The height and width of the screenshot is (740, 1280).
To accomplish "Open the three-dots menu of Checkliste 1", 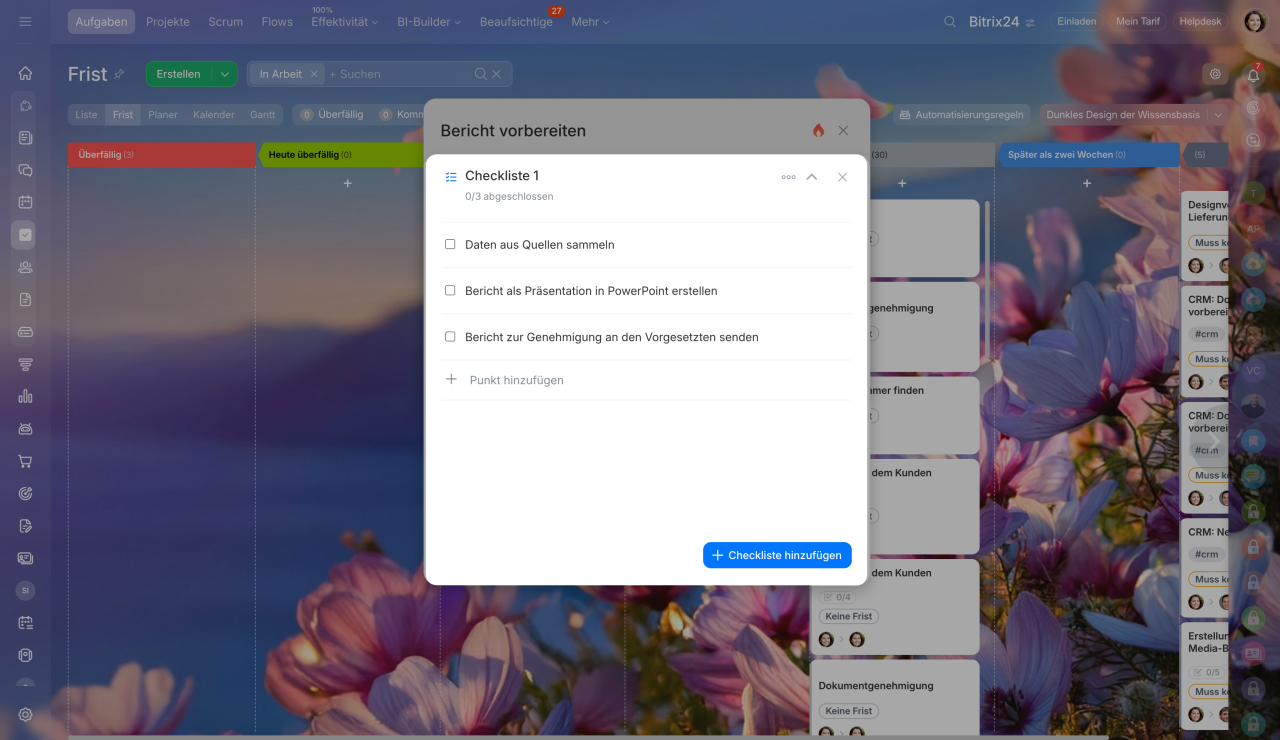I will pyautogui.click(x=788, y=177).
